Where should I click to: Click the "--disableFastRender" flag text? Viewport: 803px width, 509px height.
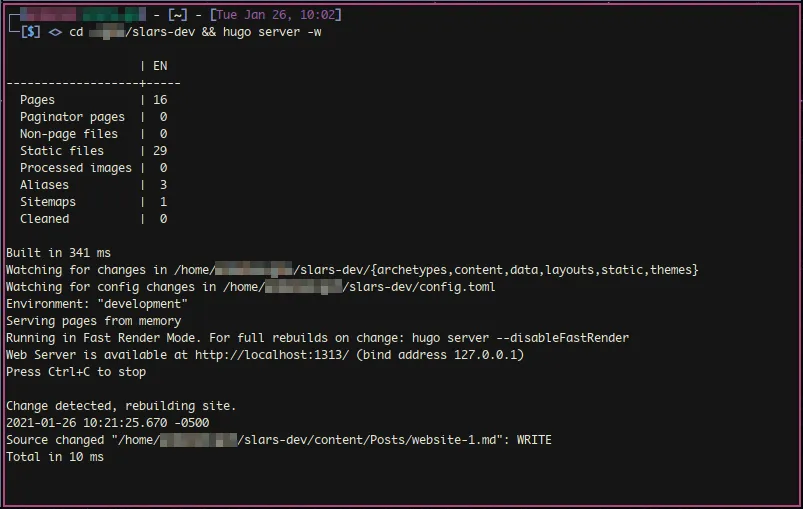562,338
